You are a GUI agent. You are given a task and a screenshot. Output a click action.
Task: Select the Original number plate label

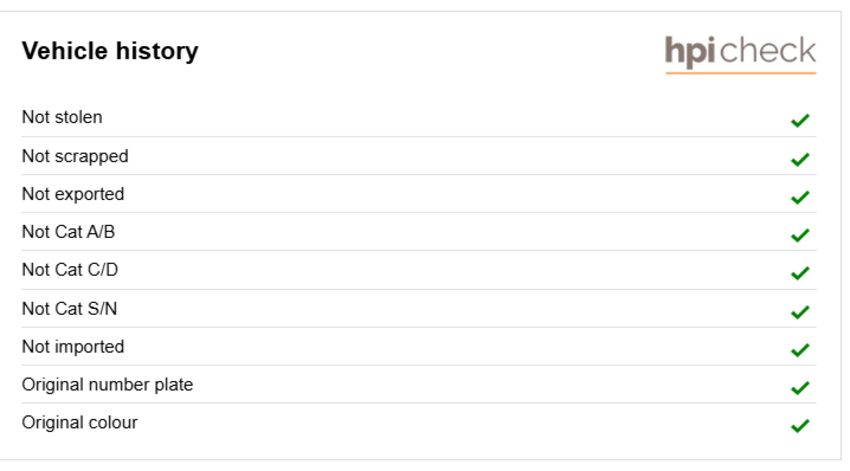[107, 385]
